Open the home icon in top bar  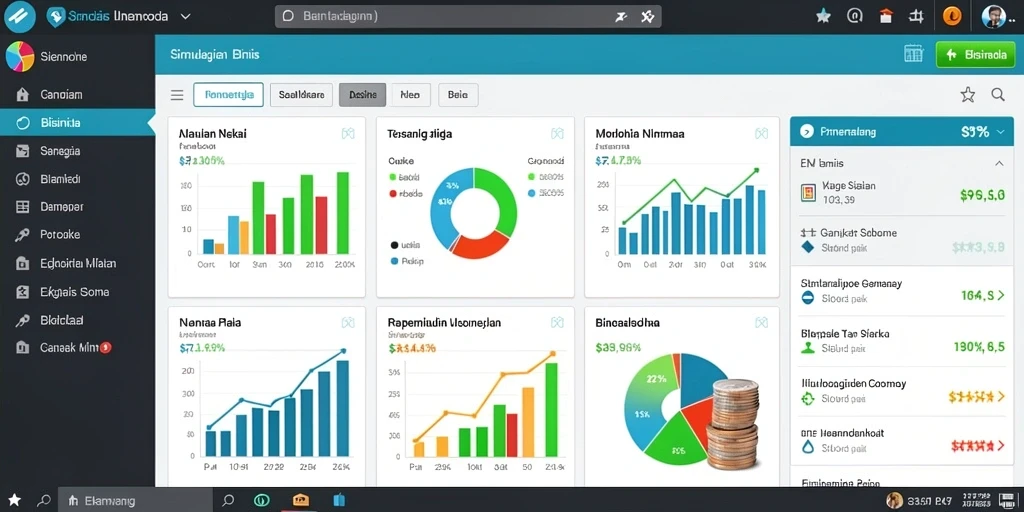886,16
